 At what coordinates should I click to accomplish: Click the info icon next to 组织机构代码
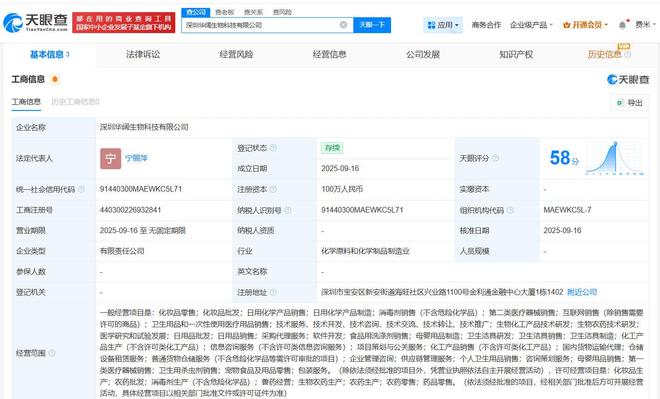tap(510, 210)
